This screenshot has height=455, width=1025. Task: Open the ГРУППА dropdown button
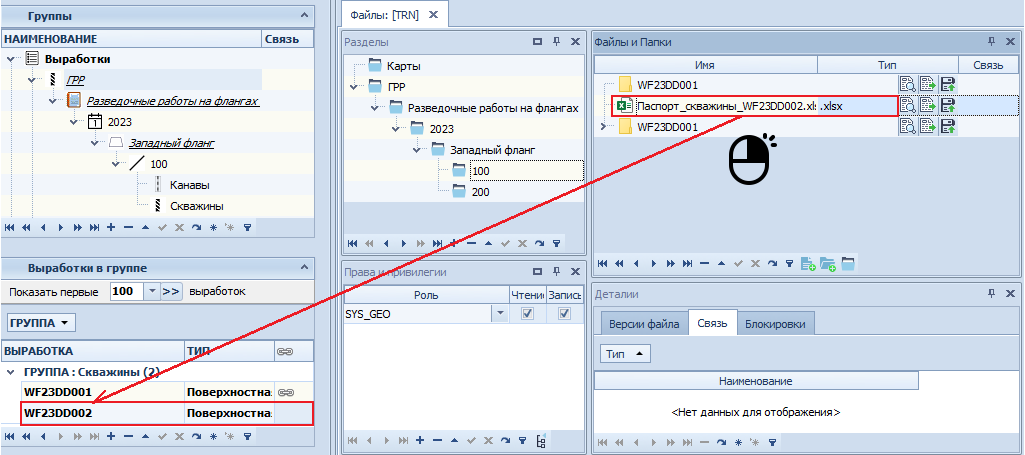click(x=41, y=323)
